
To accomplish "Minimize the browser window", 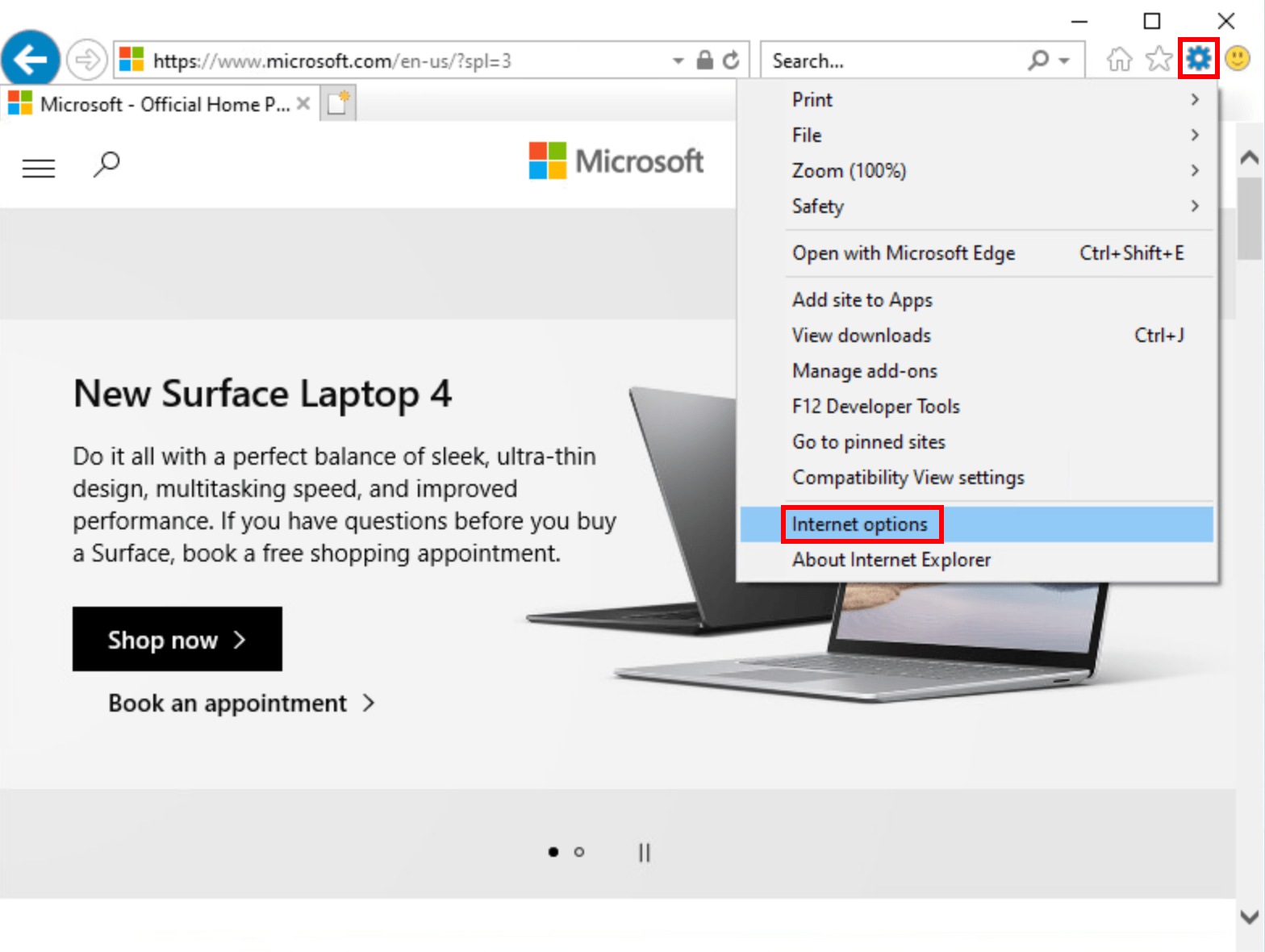I will pos(1079,21).
